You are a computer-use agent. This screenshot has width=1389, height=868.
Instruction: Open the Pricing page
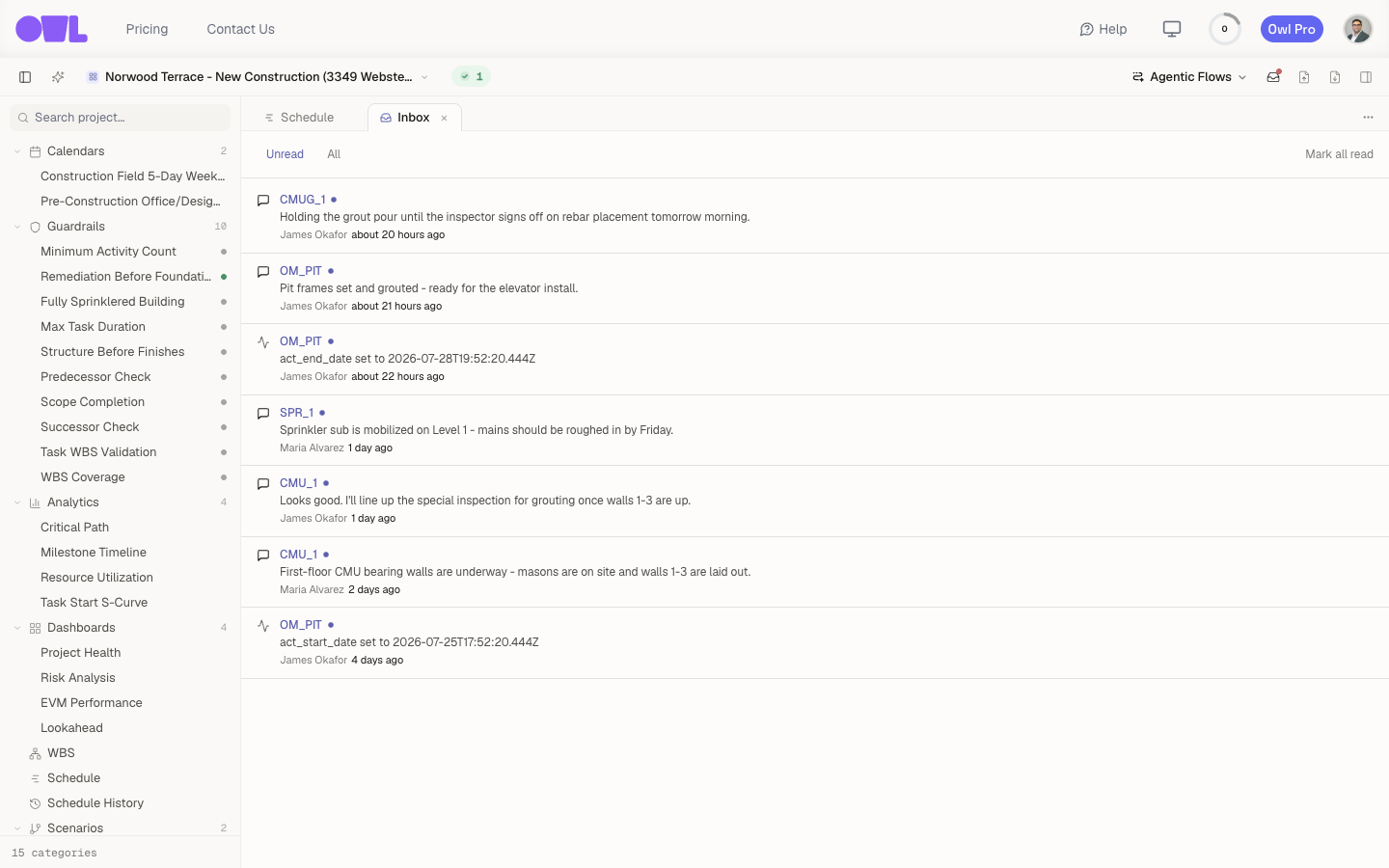click(147, 29)
